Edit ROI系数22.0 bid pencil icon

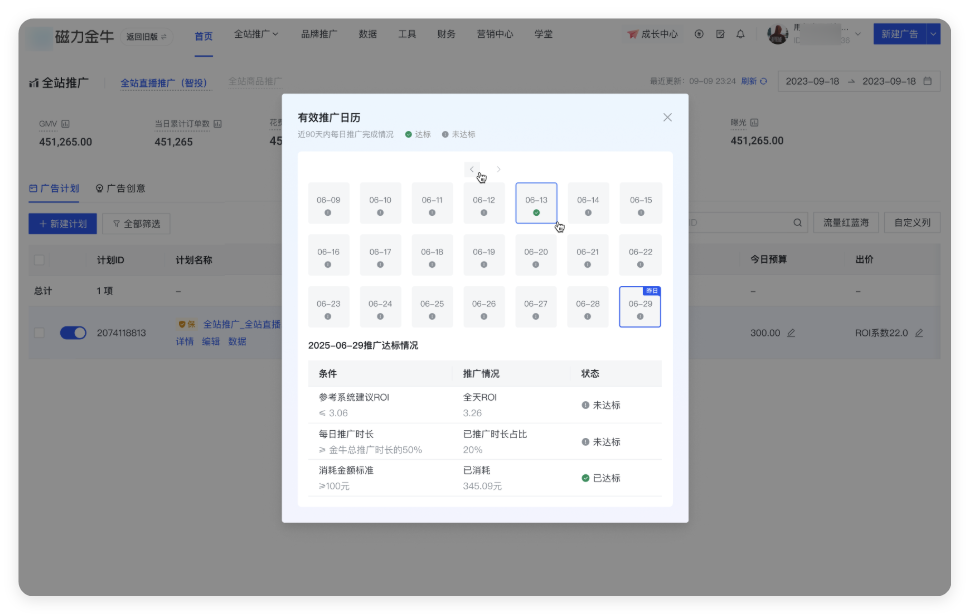pyautogui.click(x=919, y=333)
